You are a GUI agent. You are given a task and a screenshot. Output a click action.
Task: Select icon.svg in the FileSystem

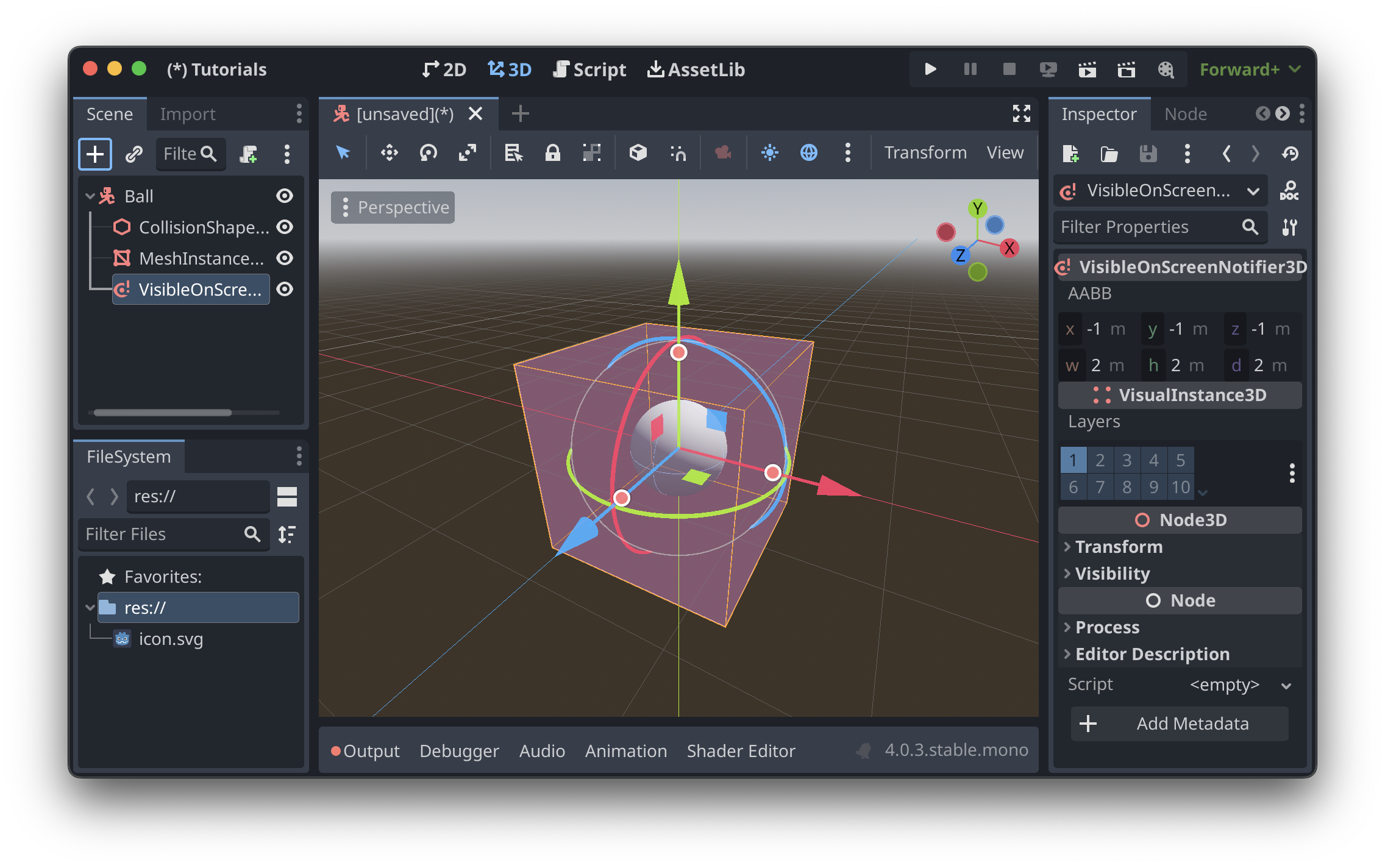click(x=170, y=639)
